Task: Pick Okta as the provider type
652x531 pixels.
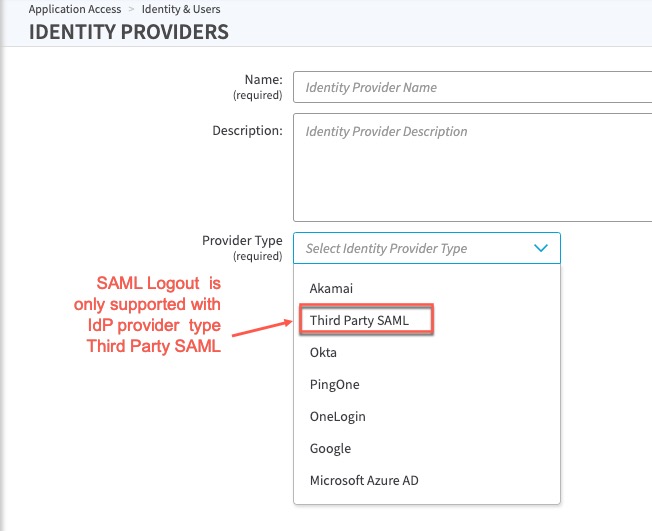Action: 323,352
